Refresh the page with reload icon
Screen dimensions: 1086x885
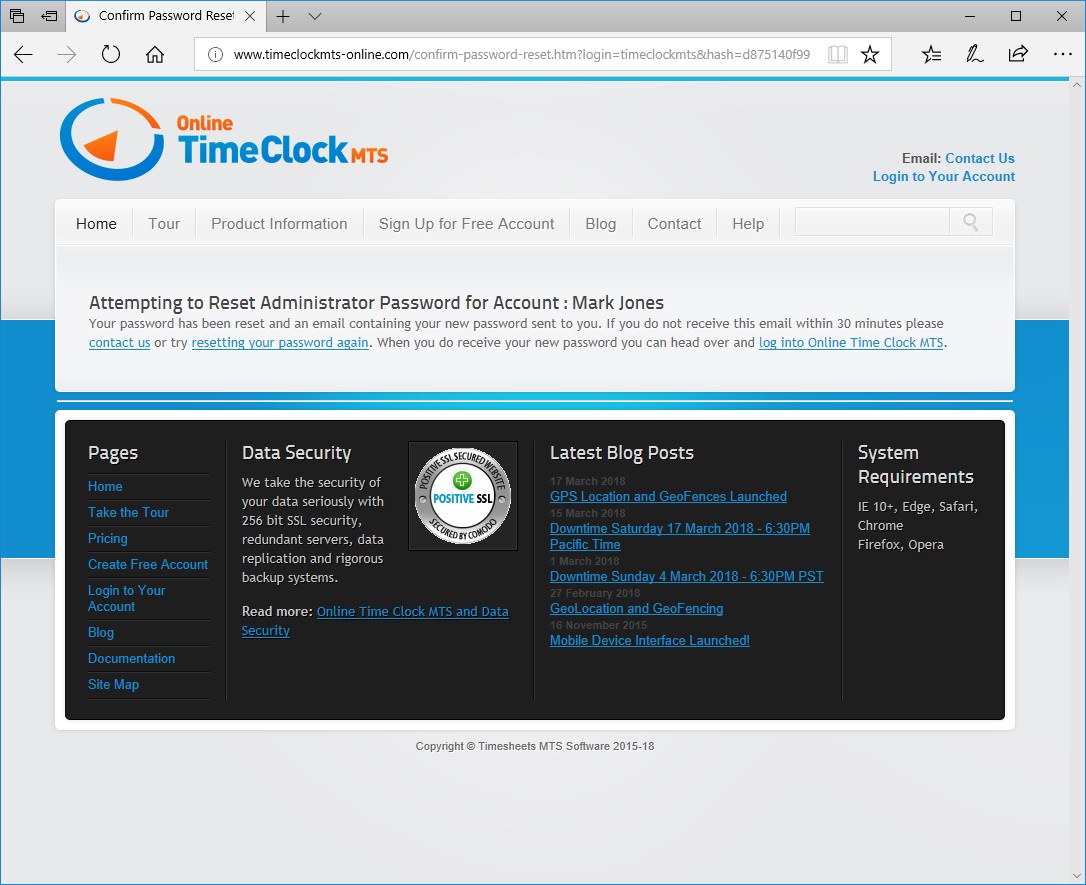(111, 54)
